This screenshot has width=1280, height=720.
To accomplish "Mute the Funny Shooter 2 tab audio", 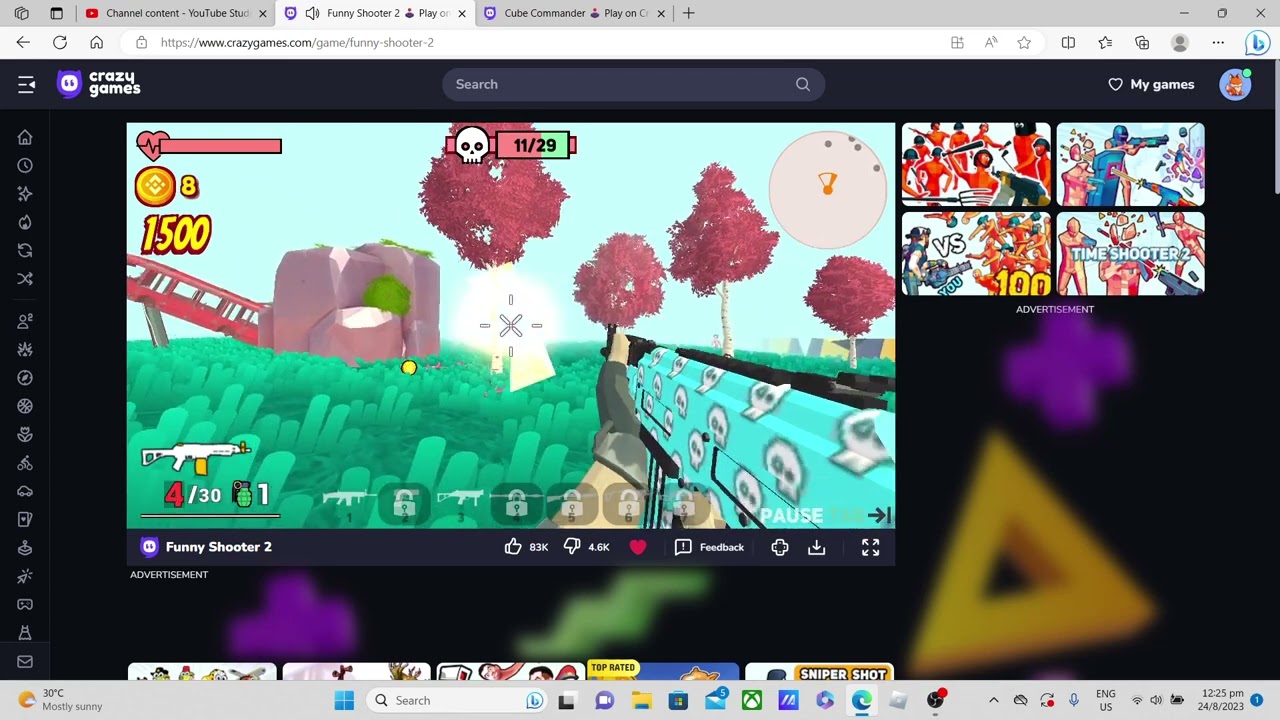I will (312, 13).
